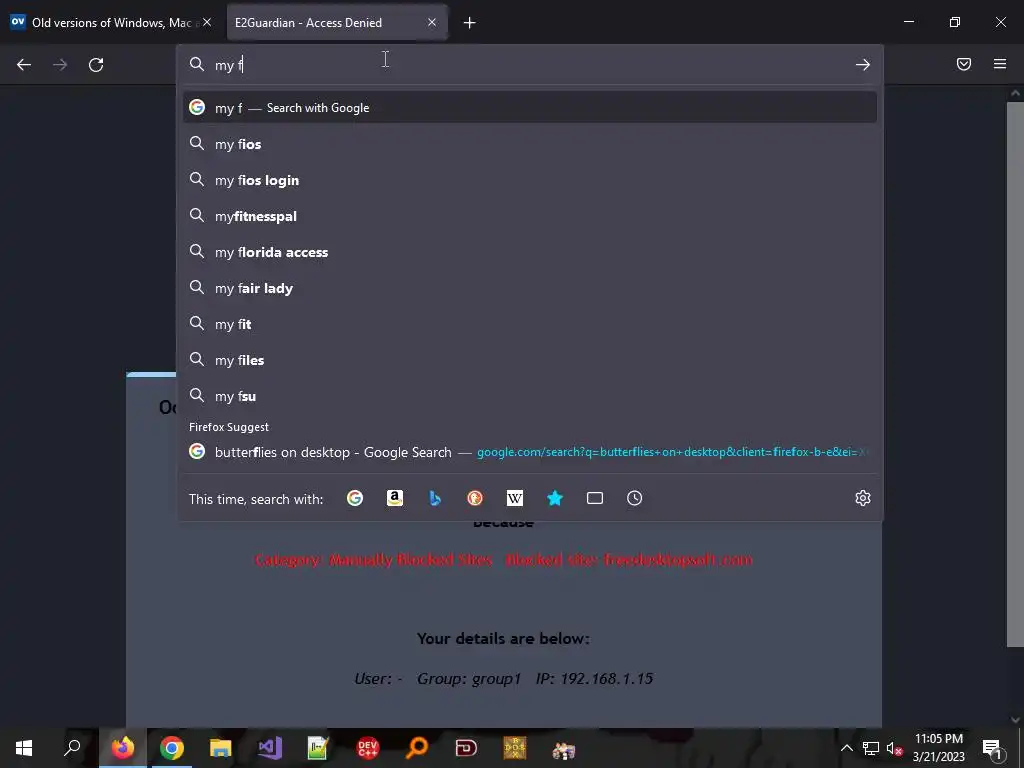1024x768 pixels.
Task: Open the Save to Pocket icon
Action: 964,64
